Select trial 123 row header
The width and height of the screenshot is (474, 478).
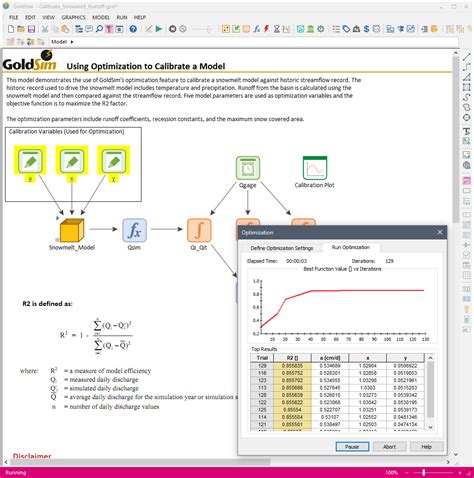pyautogui.click(x=262, y=381)
